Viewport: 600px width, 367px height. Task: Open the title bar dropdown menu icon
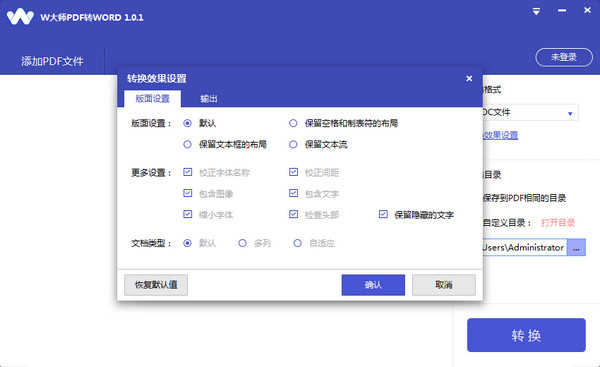tap(536, 11)
